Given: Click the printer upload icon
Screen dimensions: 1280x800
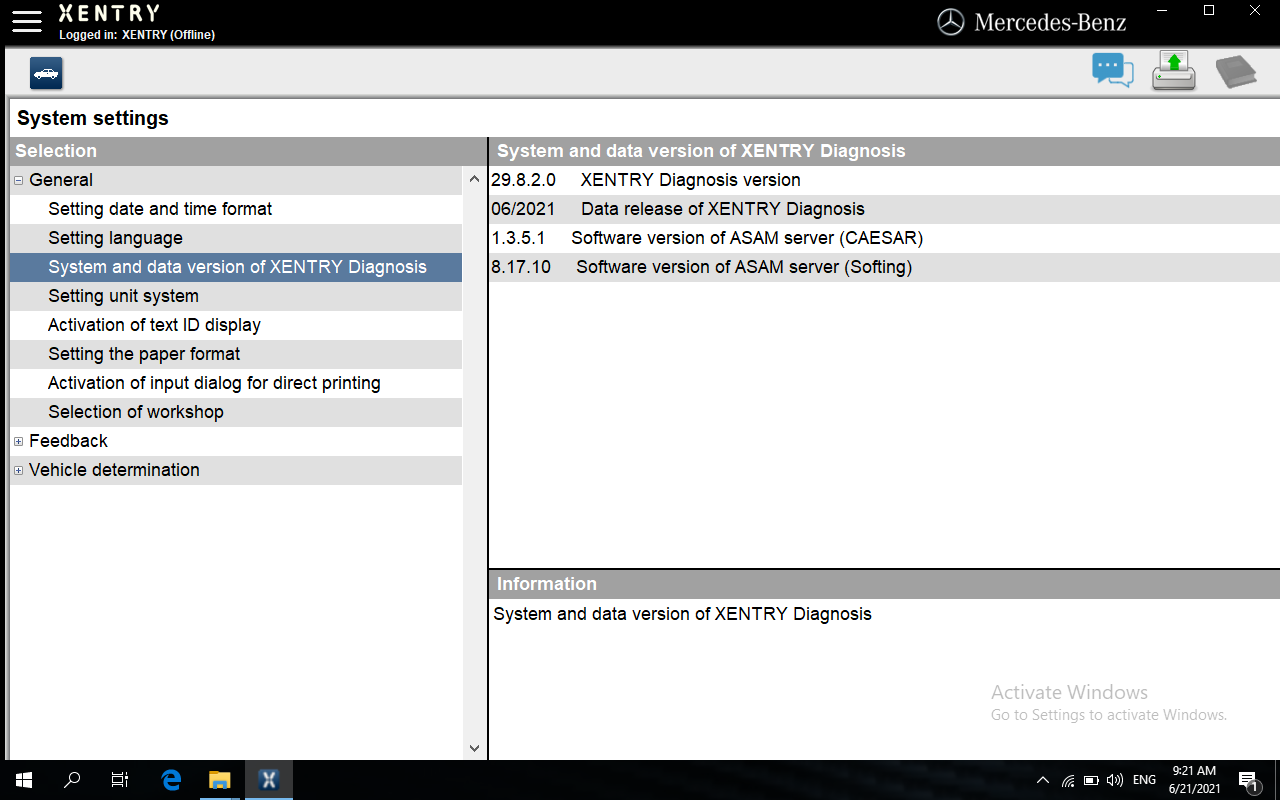Looking at the screenshot, I should (x=1174, y=71).
